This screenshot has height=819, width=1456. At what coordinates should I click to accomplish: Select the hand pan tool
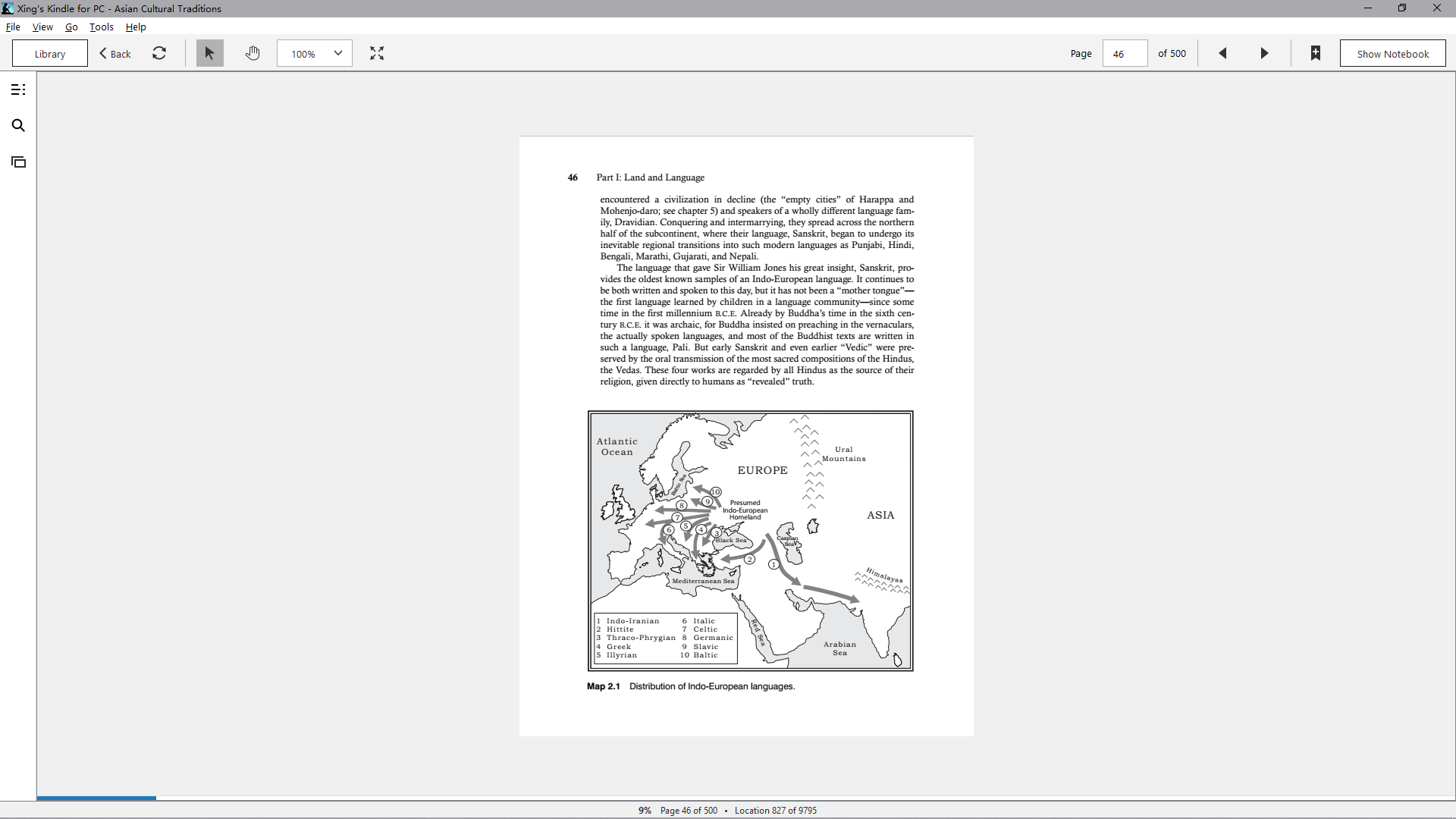pos(253,53)
